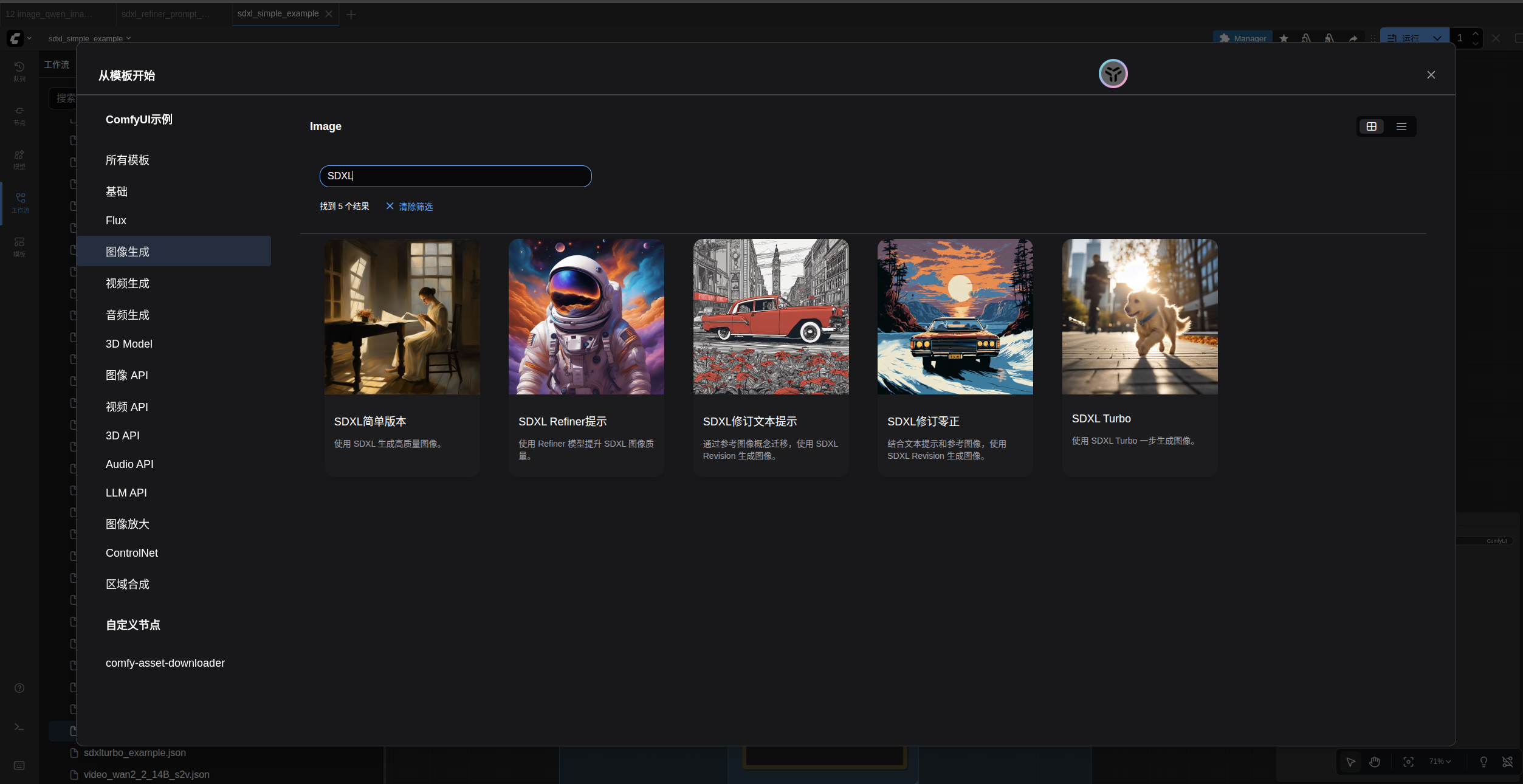Activate the hand pan tool

[x=1375, y=762]
